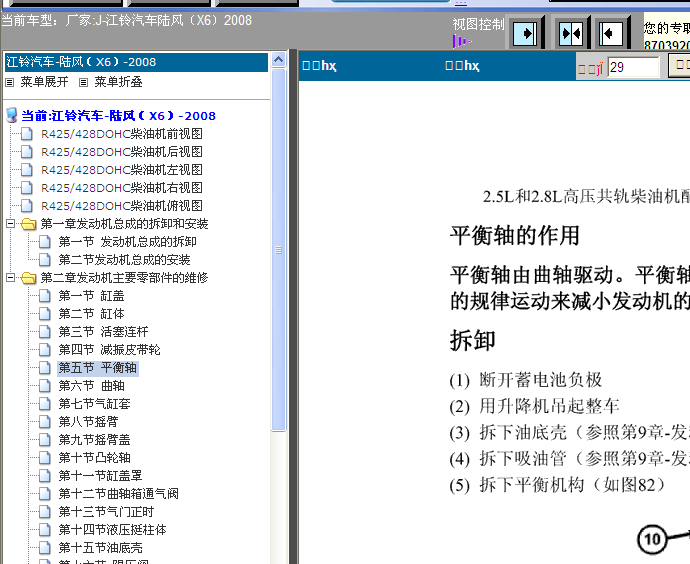
Task: Open R425/428DOHC柴油机后视图 page
Action: coord(122,152)
